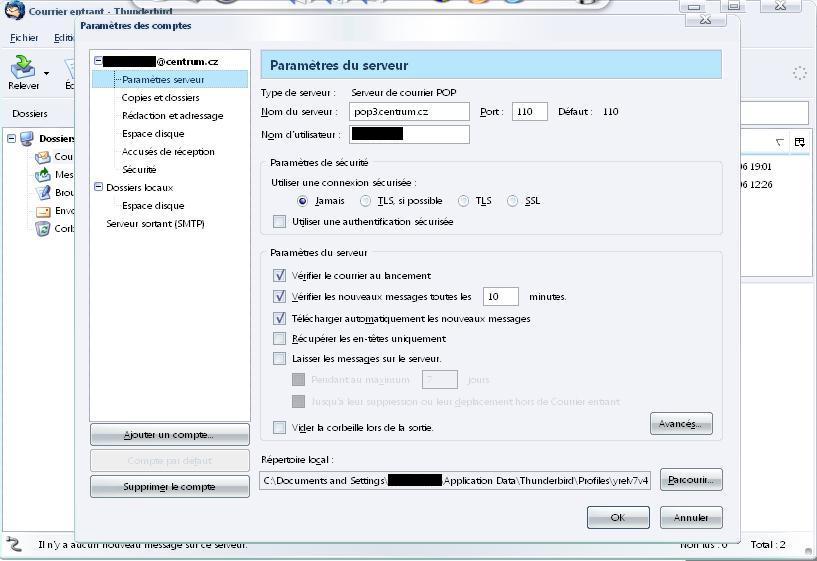Uncheck Vérifier le courrier au lancement

[279, 275]
